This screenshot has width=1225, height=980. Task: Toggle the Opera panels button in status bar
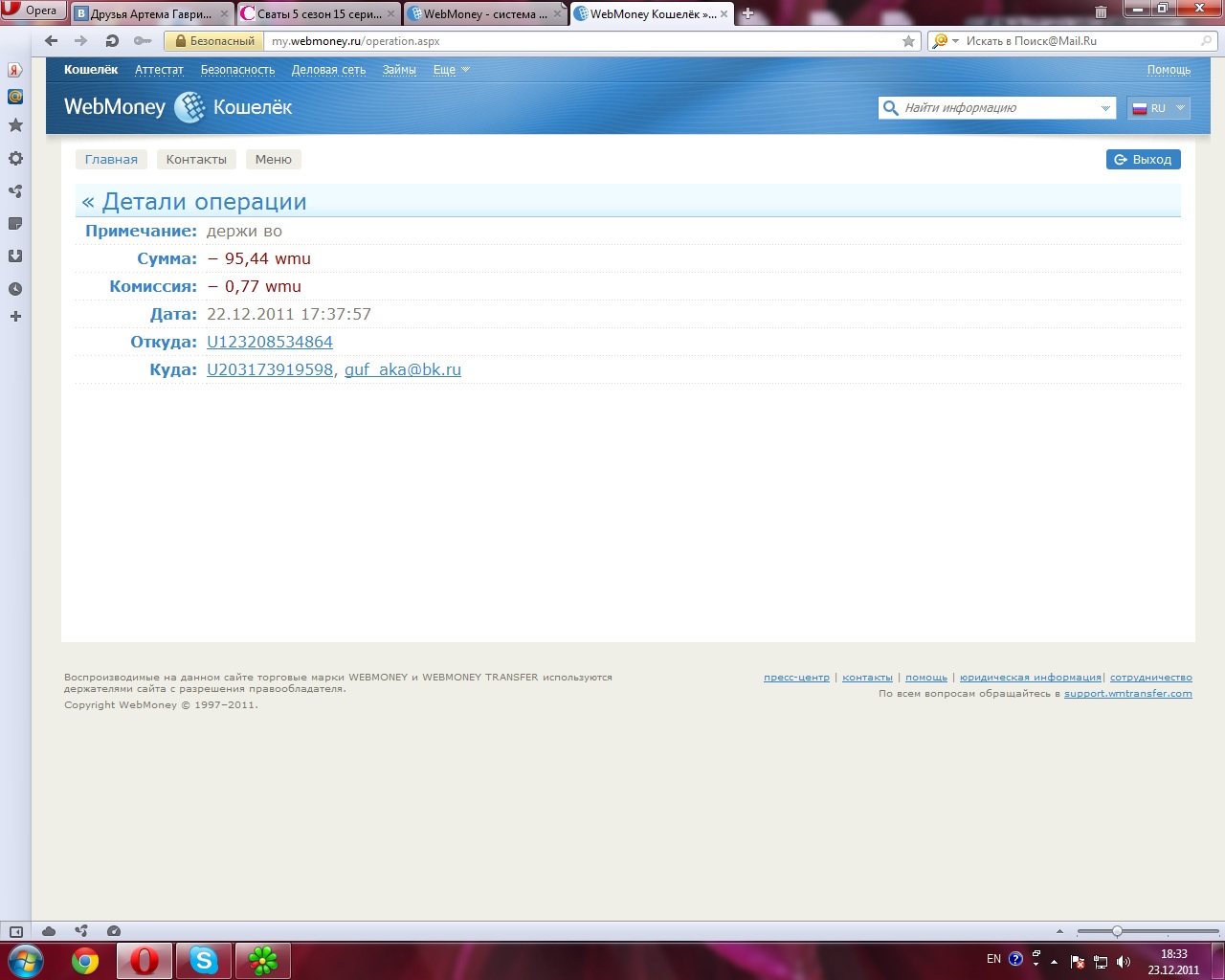coord(16,931)
